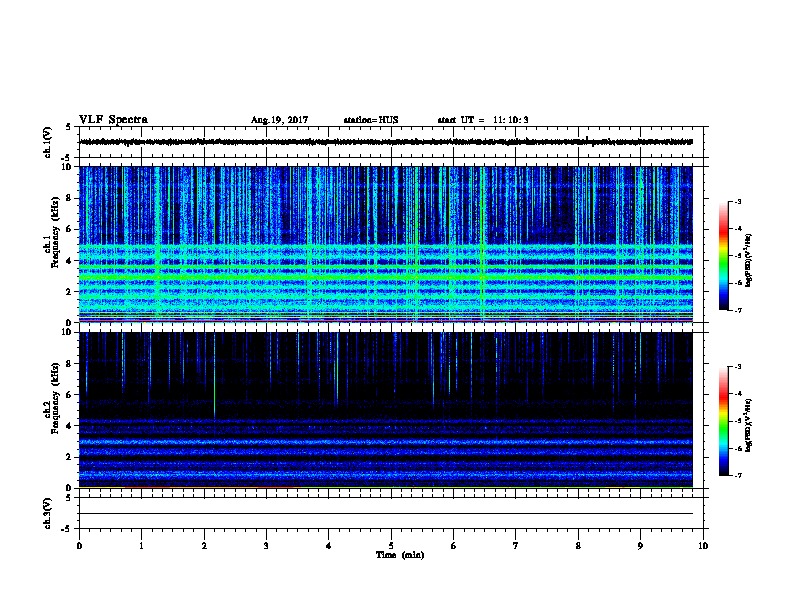
Task: Click the time axis tick label "4"
Action: [329, 546]
